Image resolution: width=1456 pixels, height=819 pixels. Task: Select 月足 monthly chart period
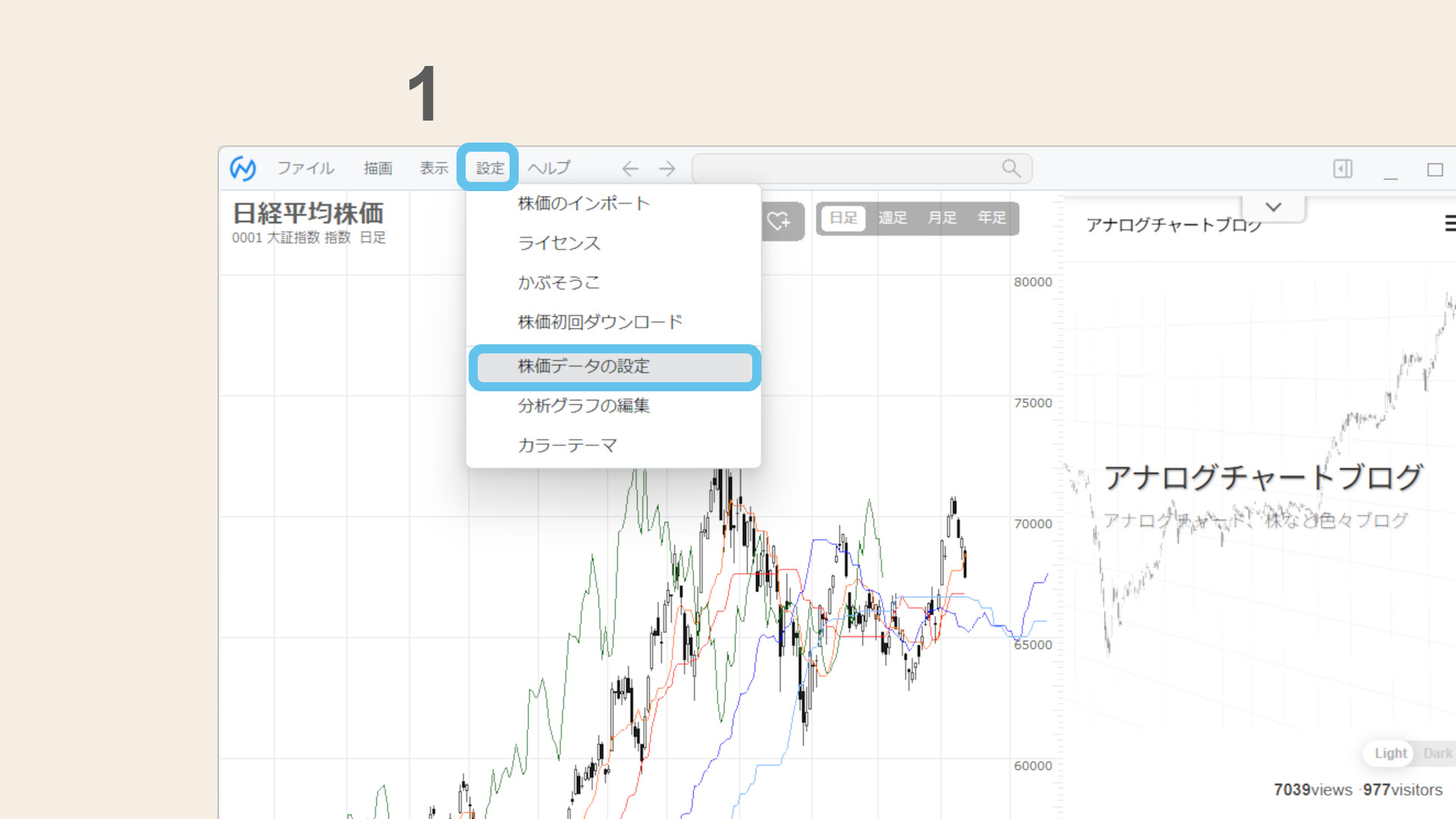pos(942,218)
